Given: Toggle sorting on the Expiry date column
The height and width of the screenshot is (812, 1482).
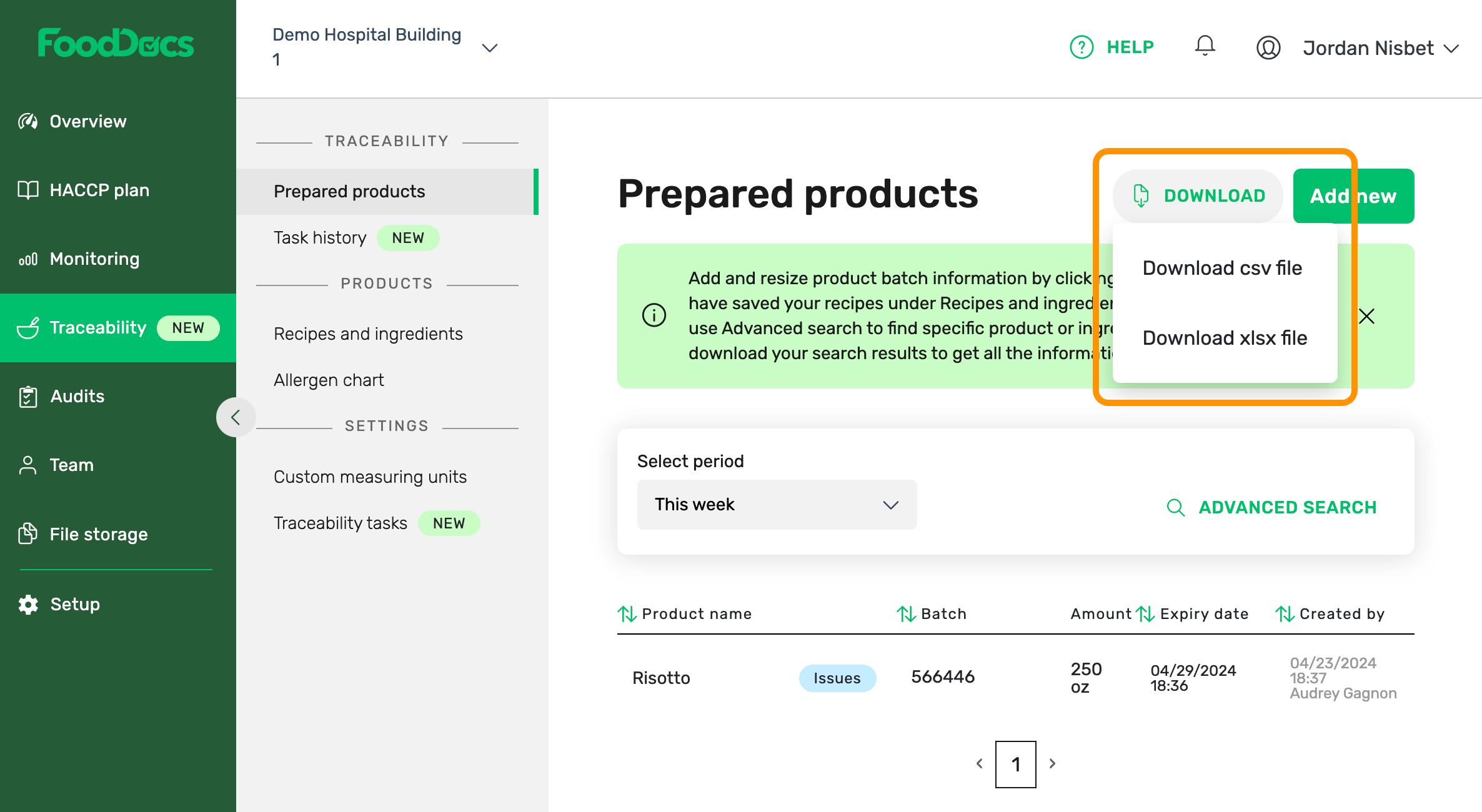Looking at the screenshot, I should coord(1145,614).
